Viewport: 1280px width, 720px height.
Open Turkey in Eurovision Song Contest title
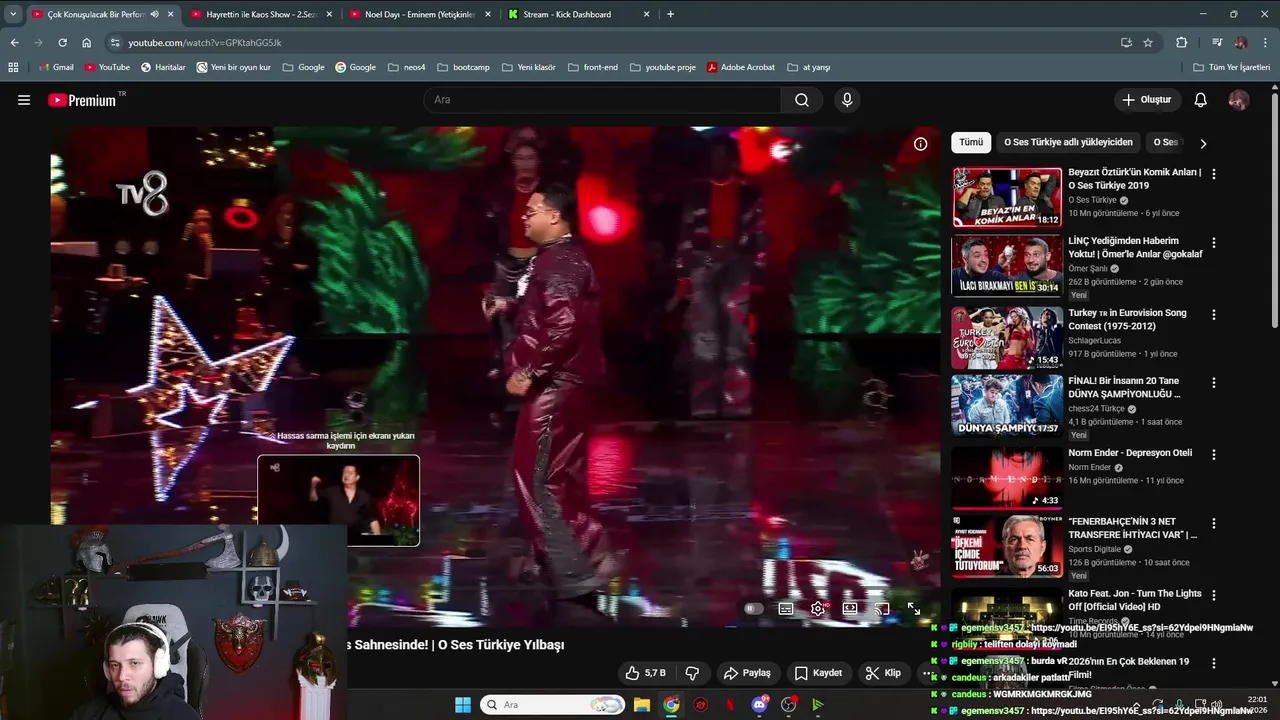1127,319
